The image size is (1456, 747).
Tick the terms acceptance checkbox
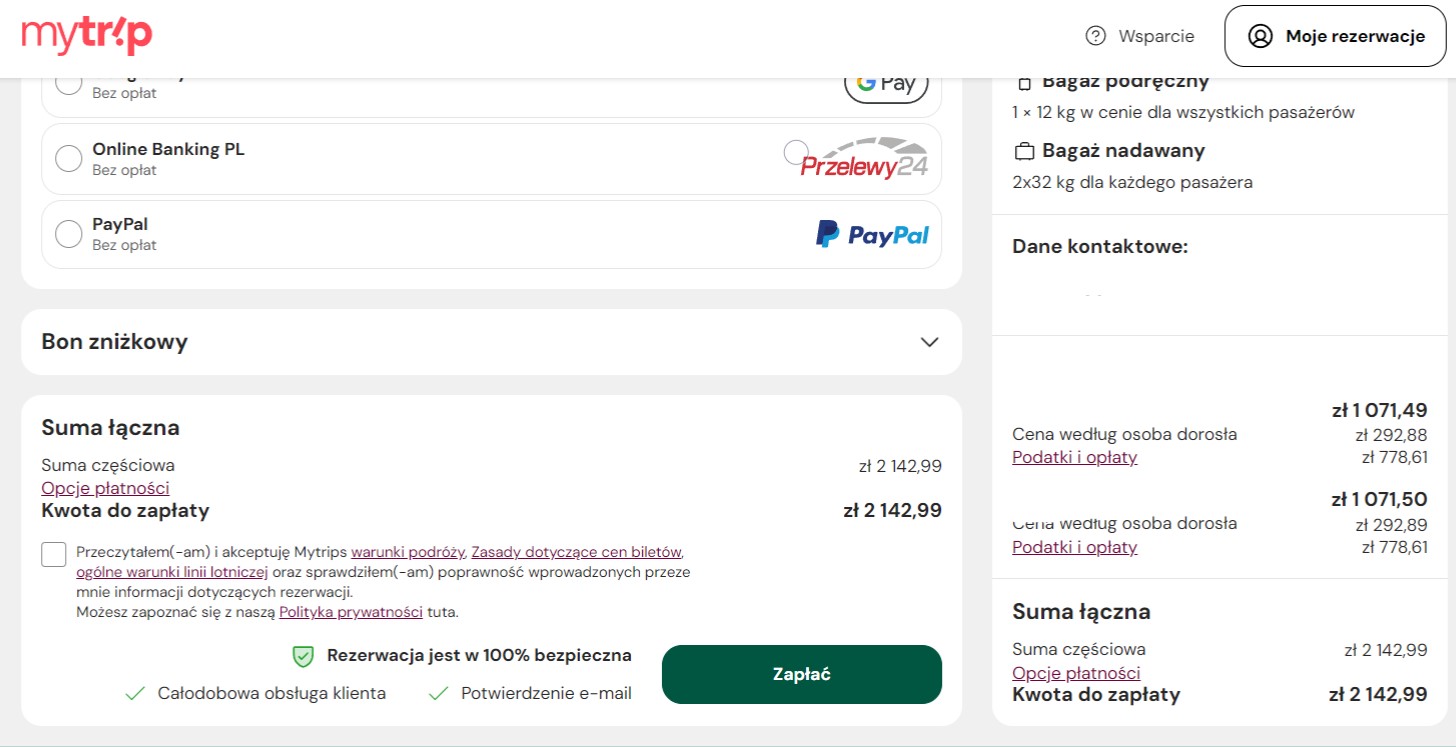[54, 554]
